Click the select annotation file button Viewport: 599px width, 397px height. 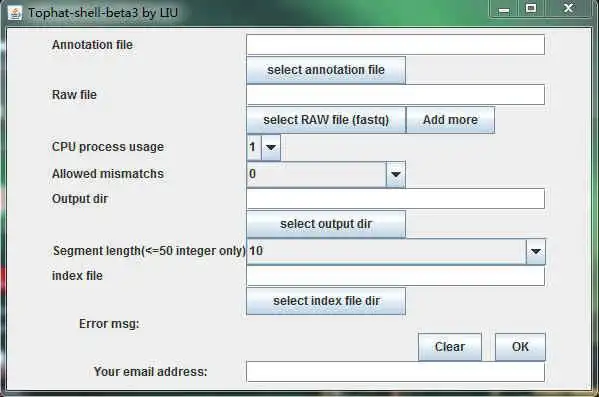click(326, 70)
